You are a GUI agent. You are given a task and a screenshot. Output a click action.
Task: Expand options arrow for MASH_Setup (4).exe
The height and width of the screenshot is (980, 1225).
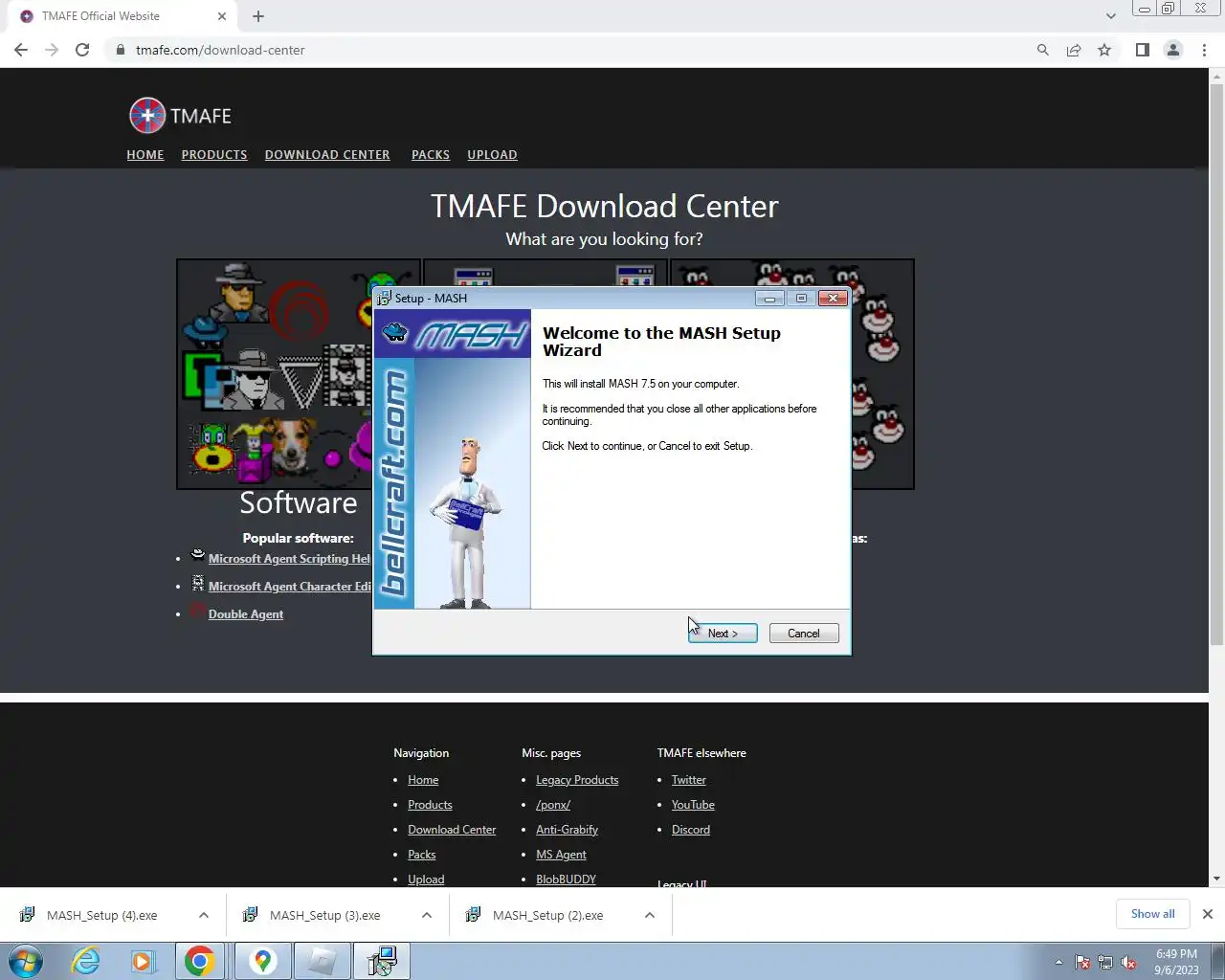click(x=204, y=915)
